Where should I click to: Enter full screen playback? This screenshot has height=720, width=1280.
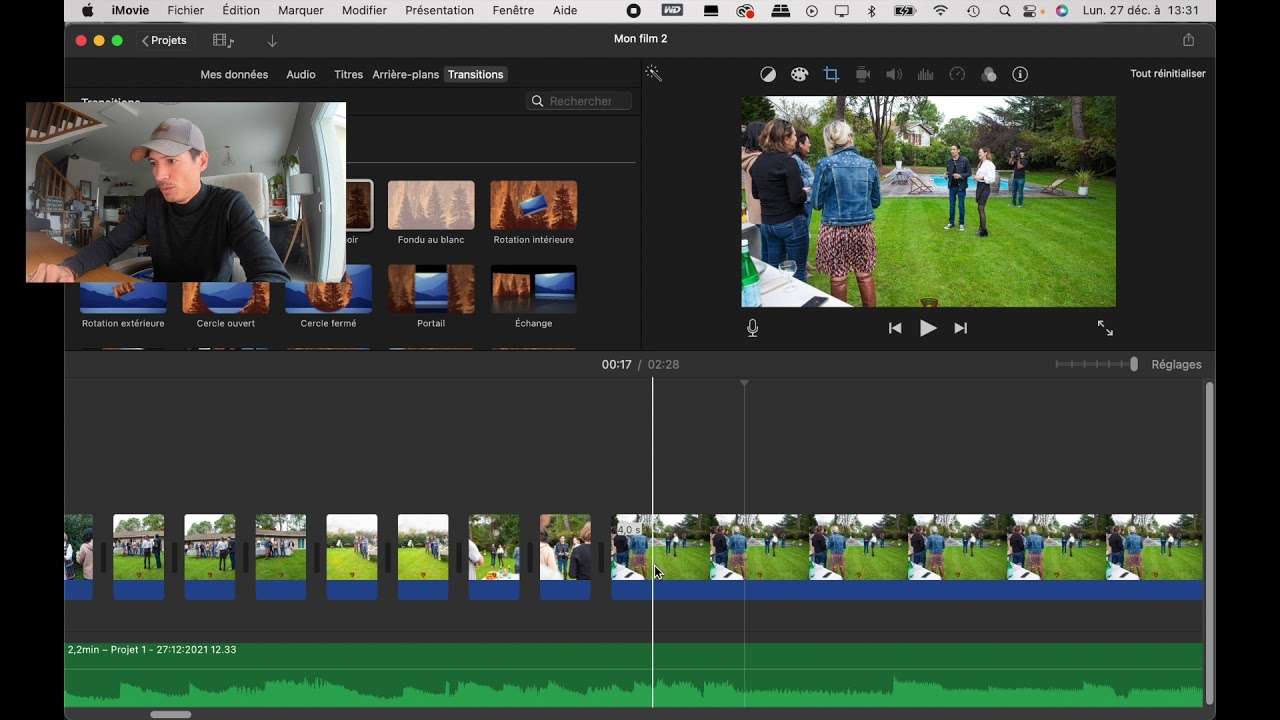[1105, 328]
